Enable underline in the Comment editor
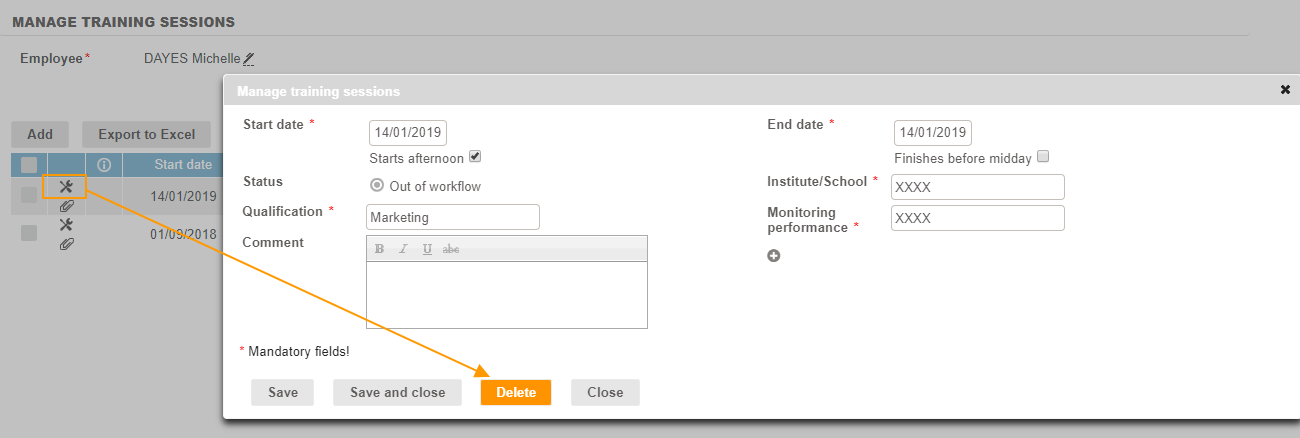This screenshot has width=1300, height=438. [427, 249]
